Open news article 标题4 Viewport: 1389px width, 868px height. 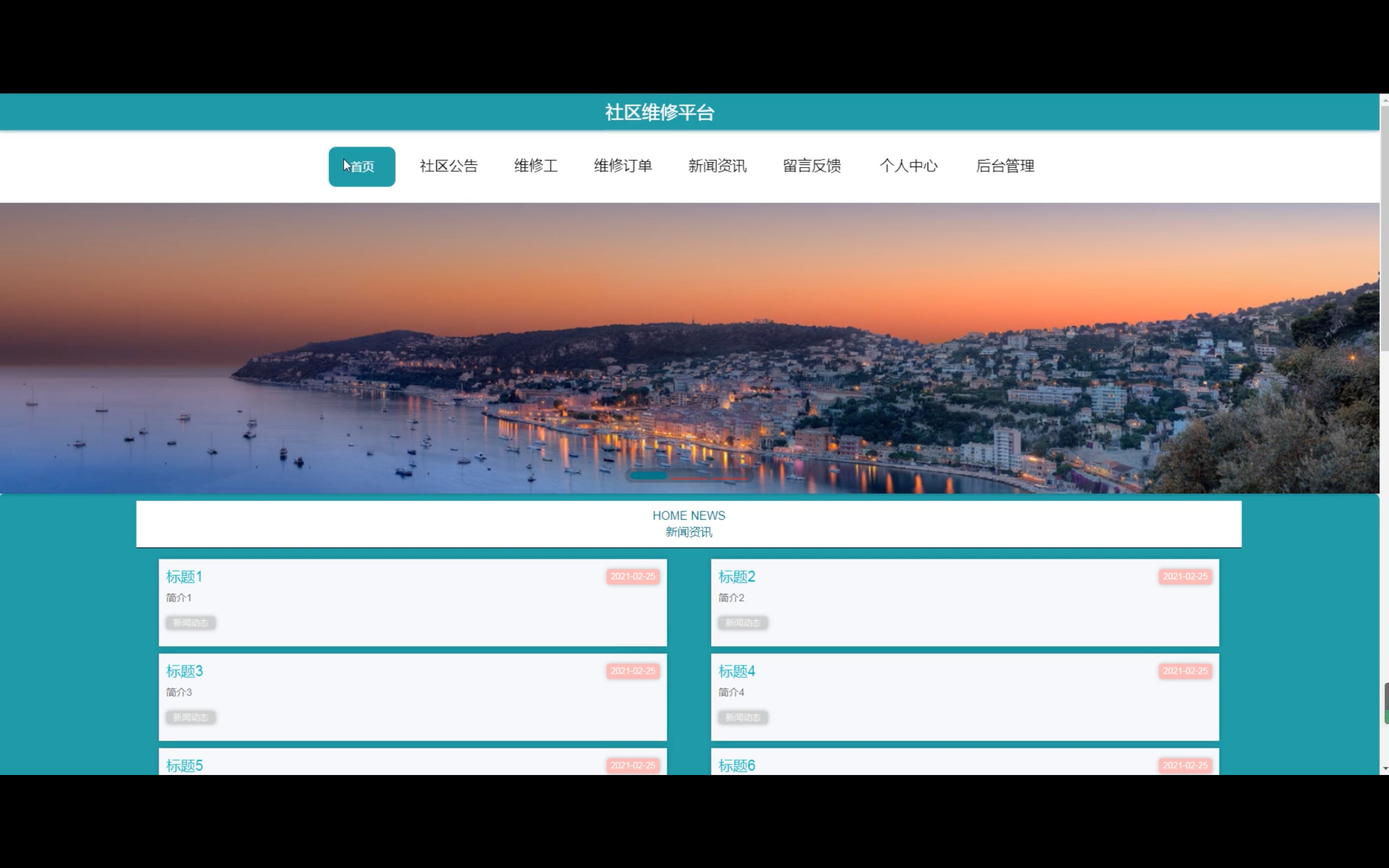(x=736, y=671)
